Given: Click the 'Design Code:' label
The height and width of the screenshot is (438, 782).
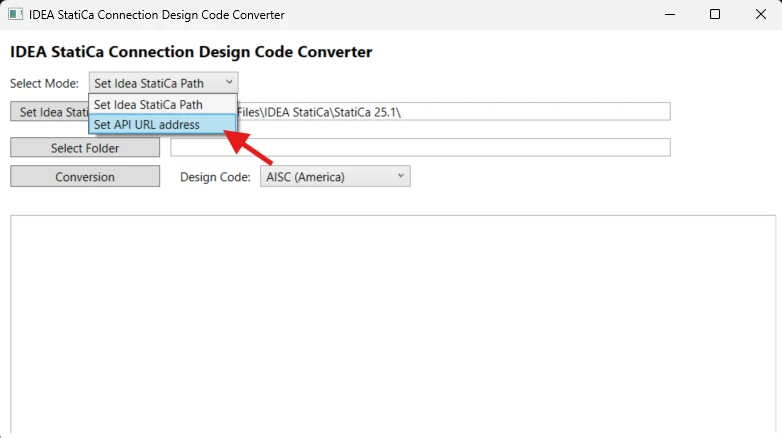Looking at the screenshot, I should coord(215,177).
